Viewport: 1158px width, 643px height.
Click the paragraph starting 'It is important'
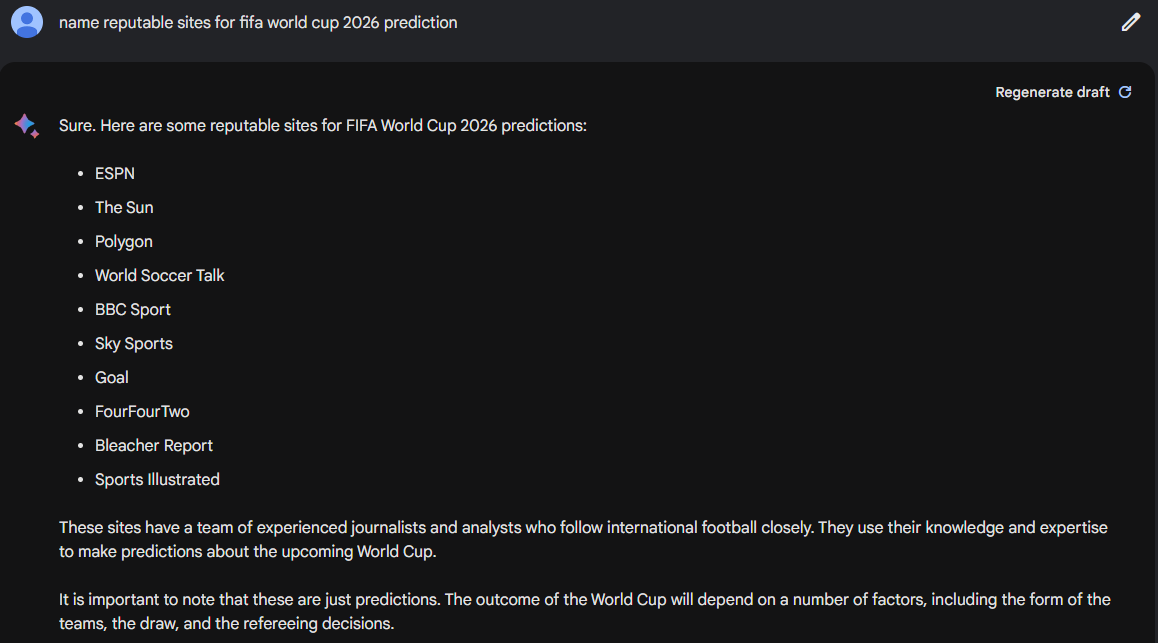[585, 611]
